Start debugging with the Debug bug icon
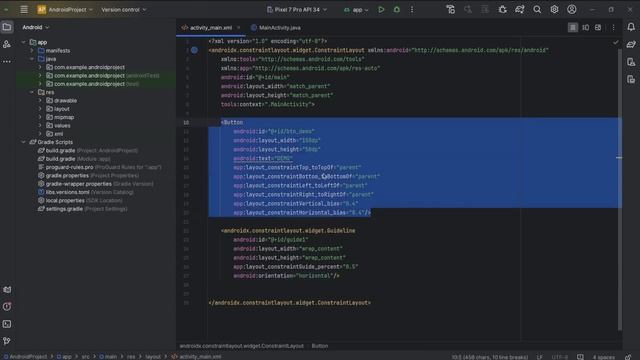Screen dimensions: 640x360 pyautogui.click(x=397, y=9)
